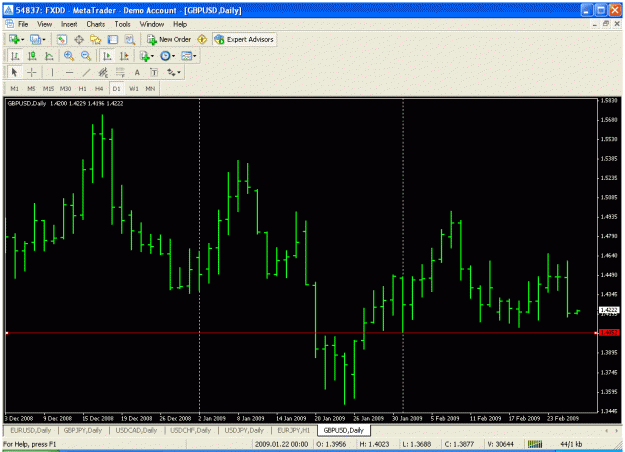Open the View menu
The width and height of the screenshot is (625, 452).
pyautogui.click(x=44, y=24)
